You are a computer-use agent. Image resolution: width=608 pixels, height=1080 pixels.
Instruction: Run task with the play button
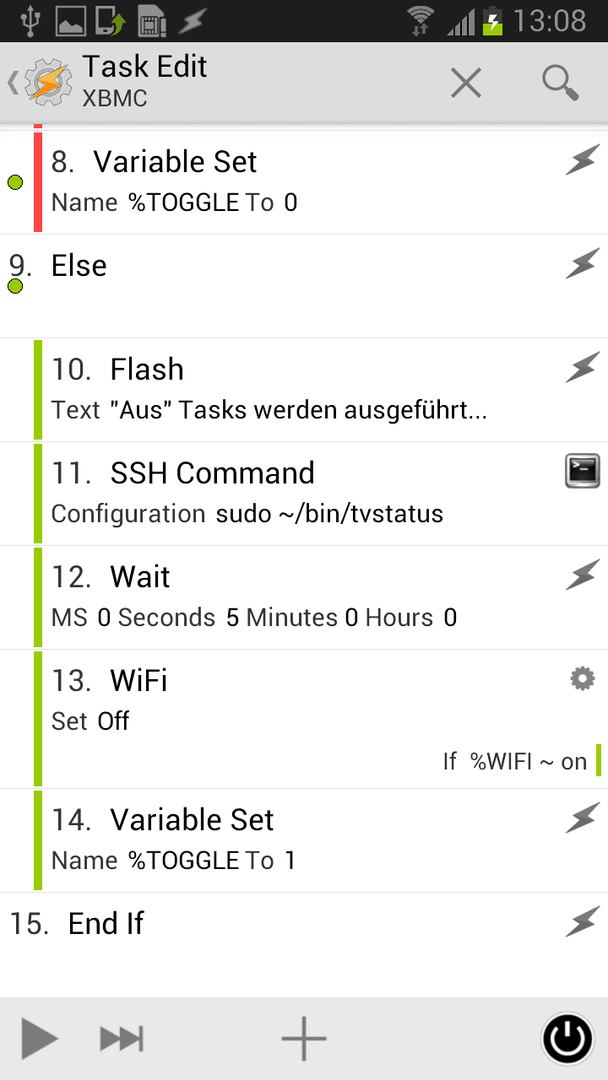[x=39, y=1037]
